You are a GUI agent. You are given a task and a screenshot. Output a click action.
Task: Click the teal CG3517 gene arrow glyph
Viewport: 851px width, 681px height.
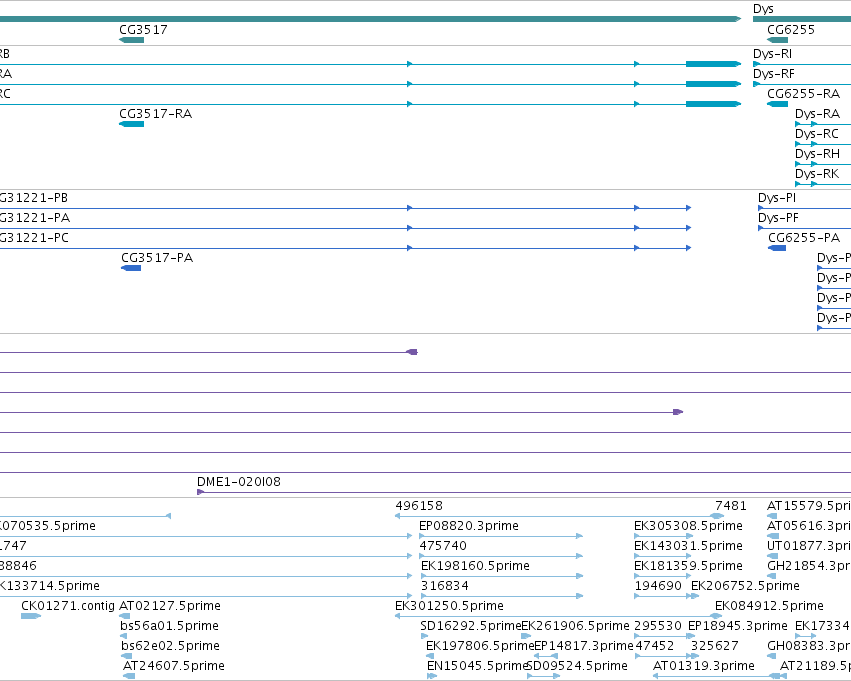[131, 40]
